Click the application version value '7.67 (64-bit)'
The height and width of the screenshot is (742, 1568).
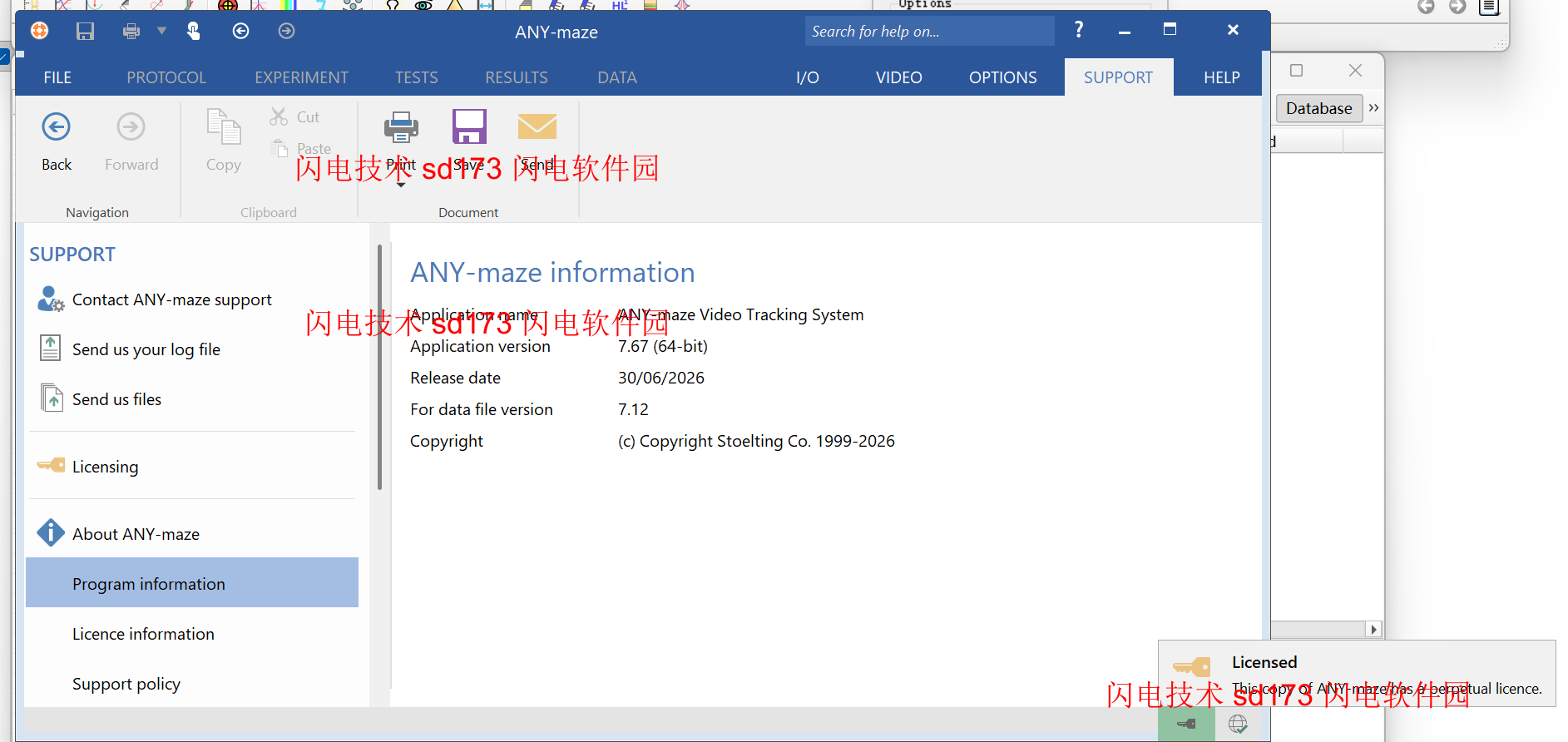(663, 346)
